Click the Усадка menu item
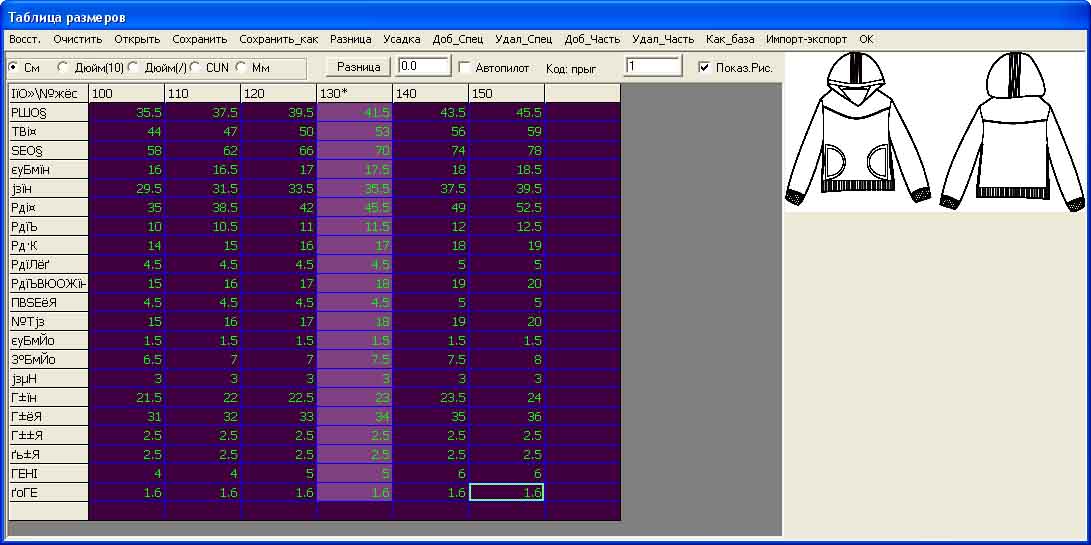The height and width of the screenshot is (545, 1091). point(401,40)
